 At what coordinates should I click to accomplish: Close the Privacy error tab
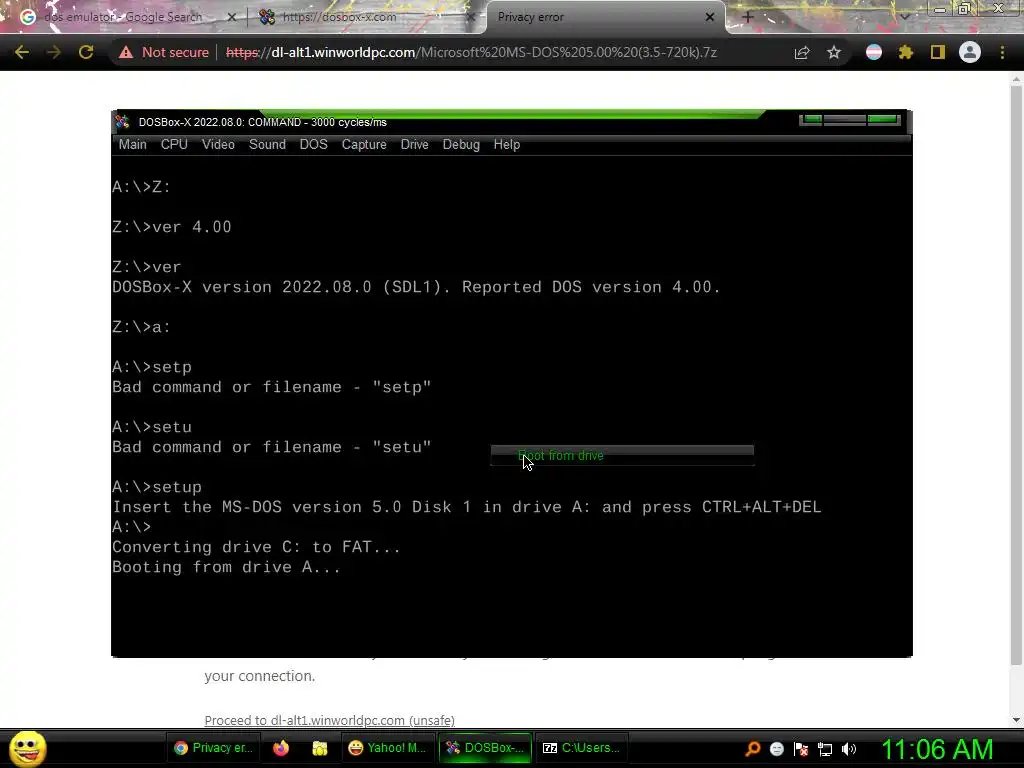tap(710, 17)
